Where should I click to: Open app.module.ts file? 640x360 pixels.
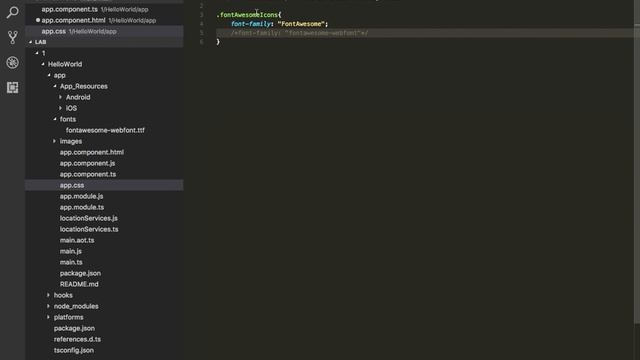tap(82, 207)
